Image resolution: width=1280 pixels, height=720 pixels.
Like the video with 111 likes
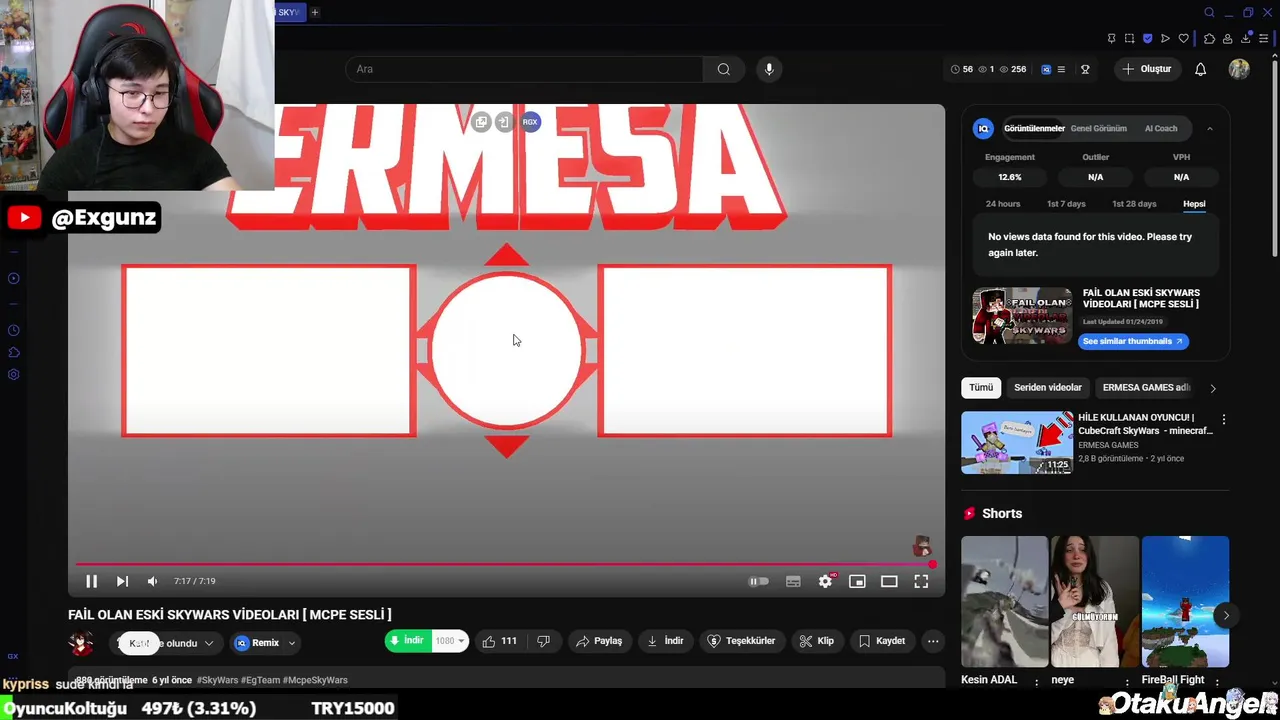coord(500,641)
